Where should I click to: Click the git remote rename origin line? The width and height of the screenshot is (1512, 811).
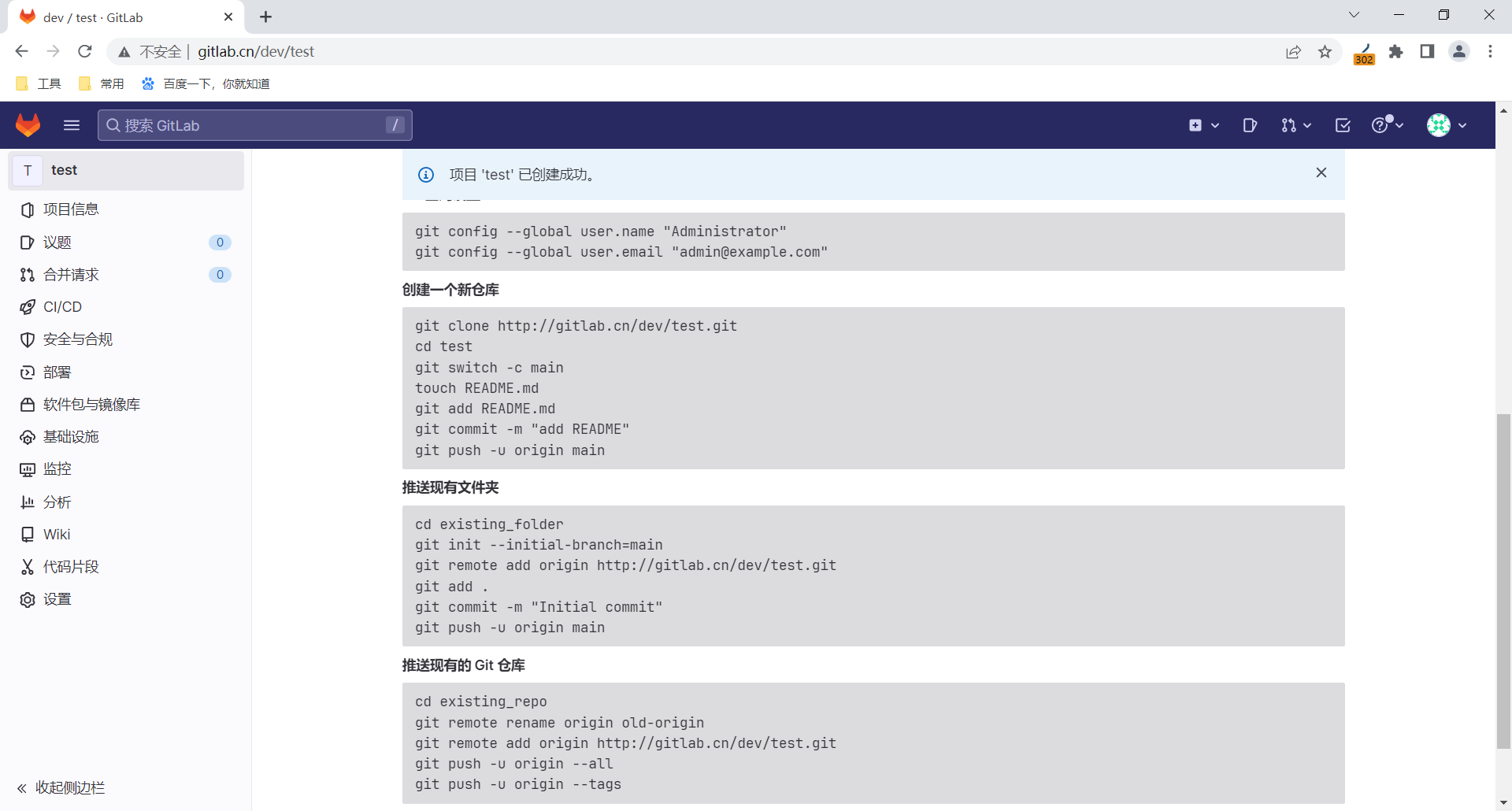(x=560, y=723)
